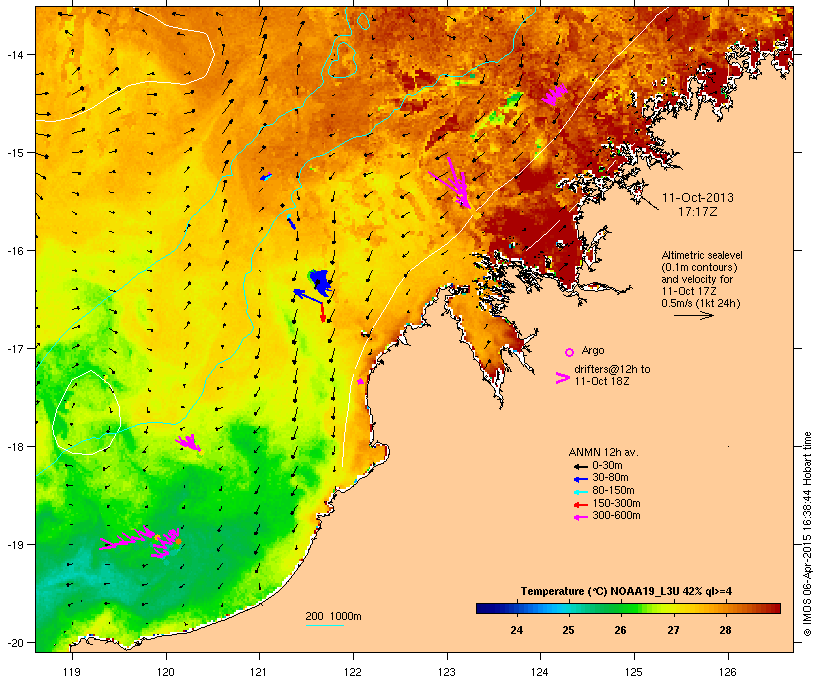Image resolution: width=820 pixels, height=680 pixels.
Task: Click the latitude axis label -17
Action: [14, 348]
